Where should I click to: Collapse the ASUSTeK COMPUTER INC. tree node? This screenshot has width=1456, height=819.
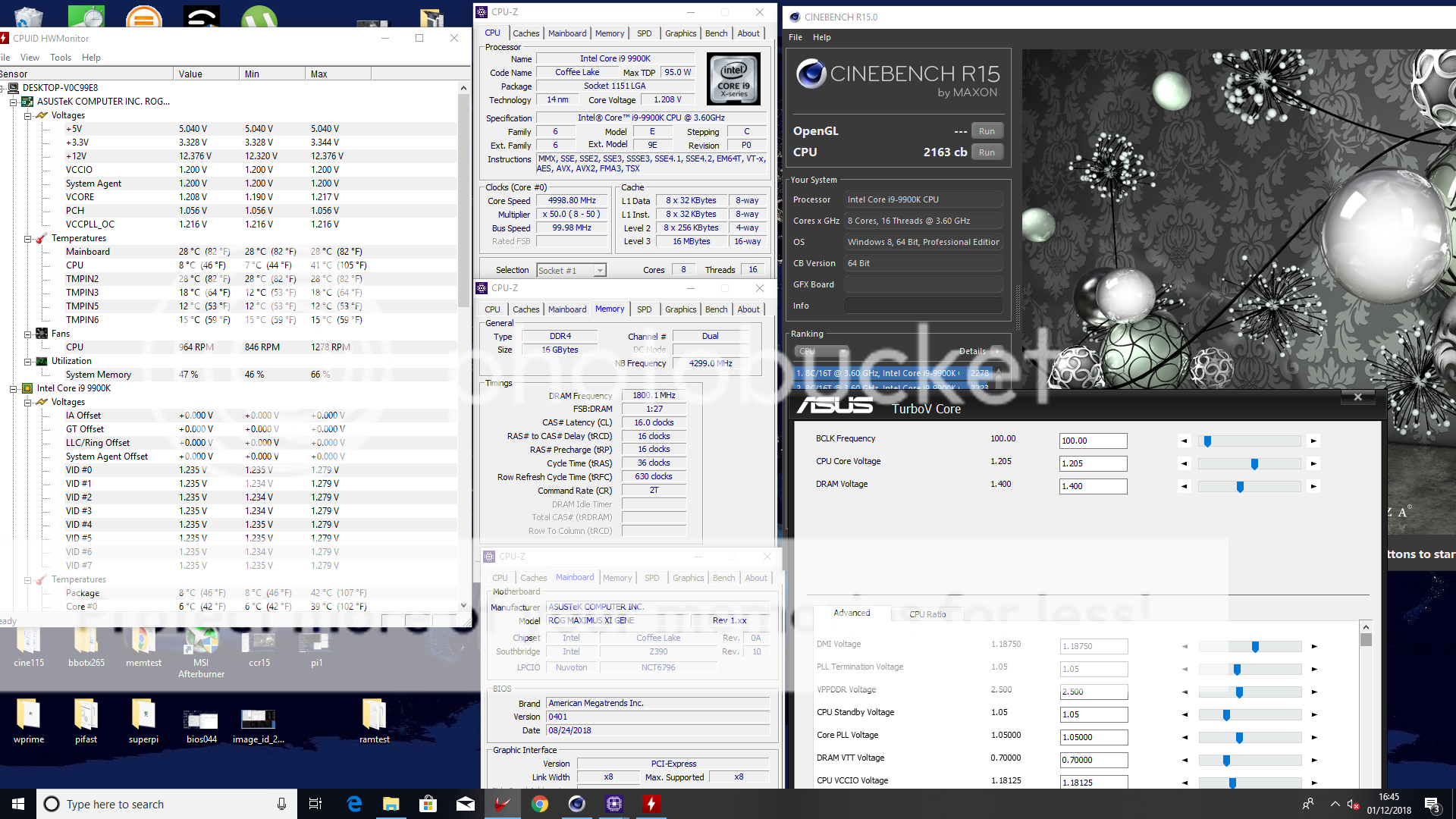13,102
